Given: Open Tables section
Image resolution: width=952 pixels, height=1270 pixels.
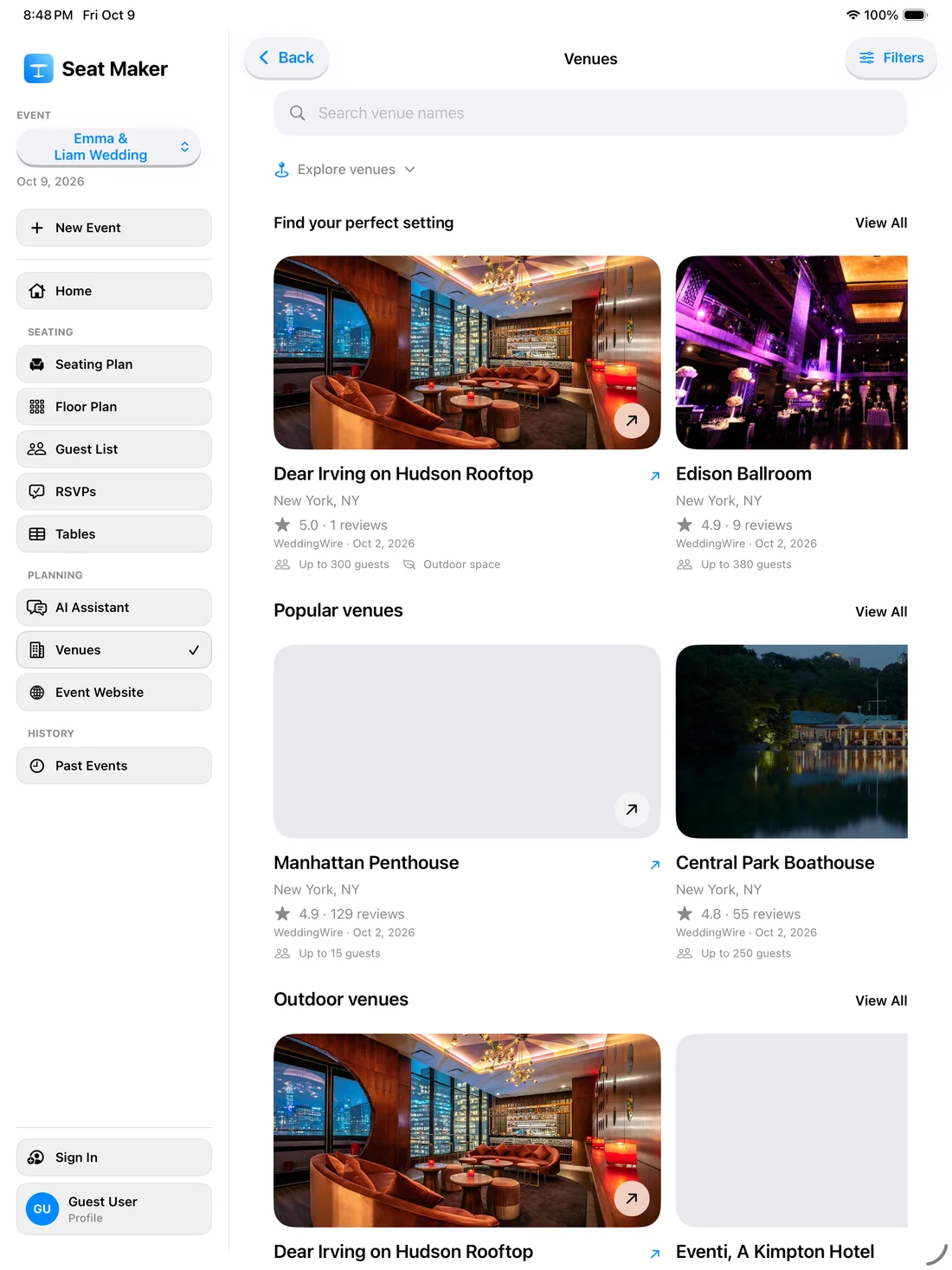Looking at the screenshot, I should tap(114, 534).
